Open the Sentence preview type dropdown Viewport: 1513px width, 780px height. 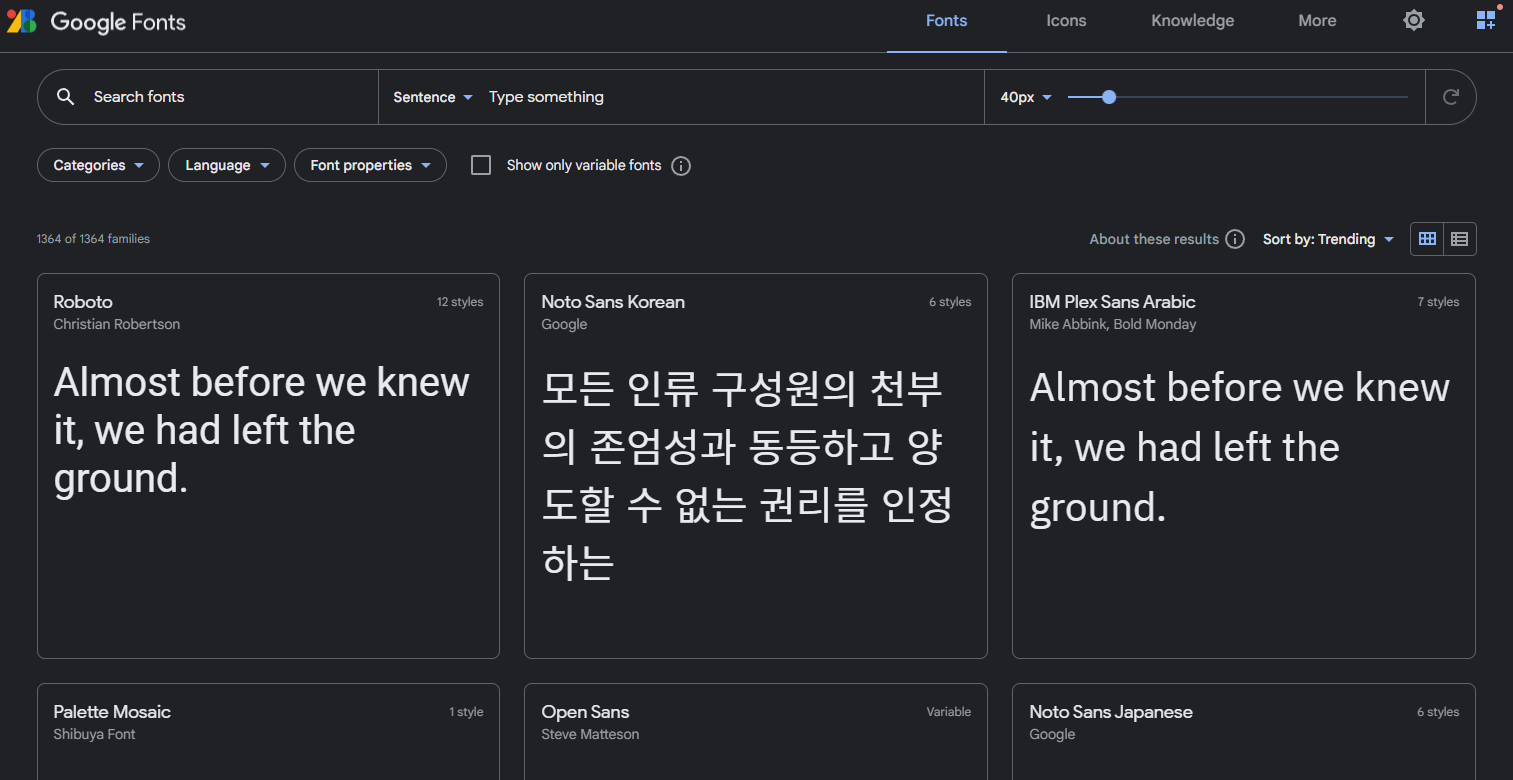pyautogui.click(x=432, y=97)
